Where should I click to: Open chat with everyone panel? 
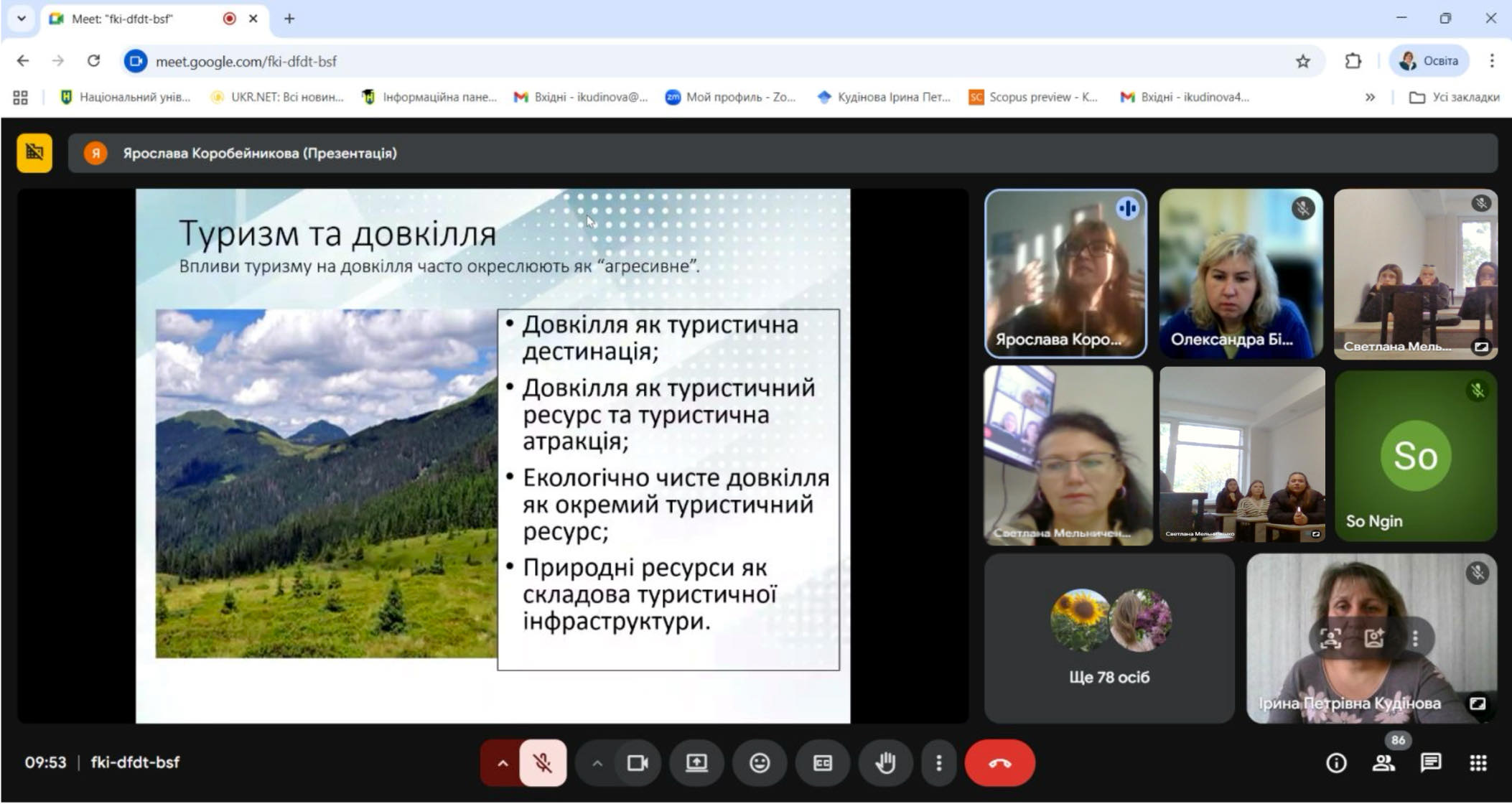[x=1430, y=762]
